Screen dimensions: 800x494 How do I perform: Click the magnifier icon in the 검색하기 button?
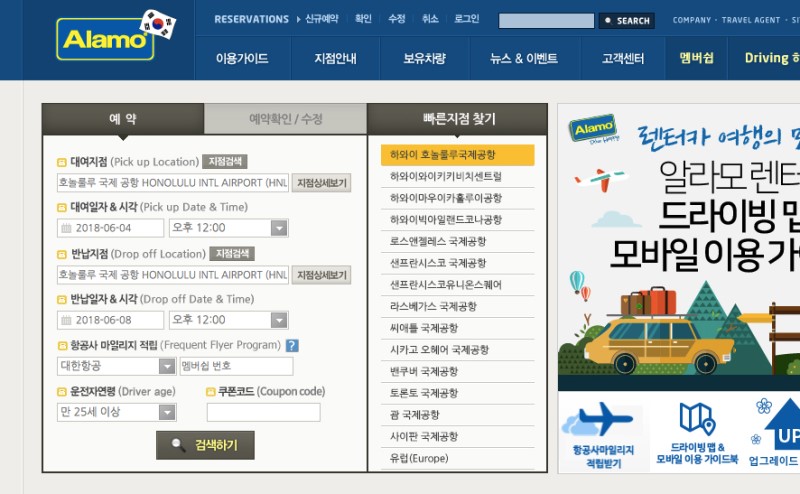click(178, 445)
